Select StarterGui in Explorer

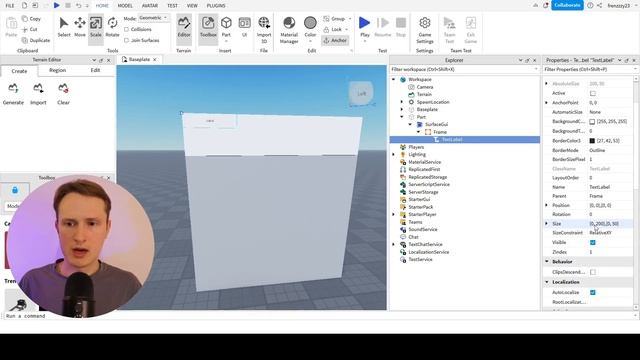pyautogui.click(x=419, y=200)
